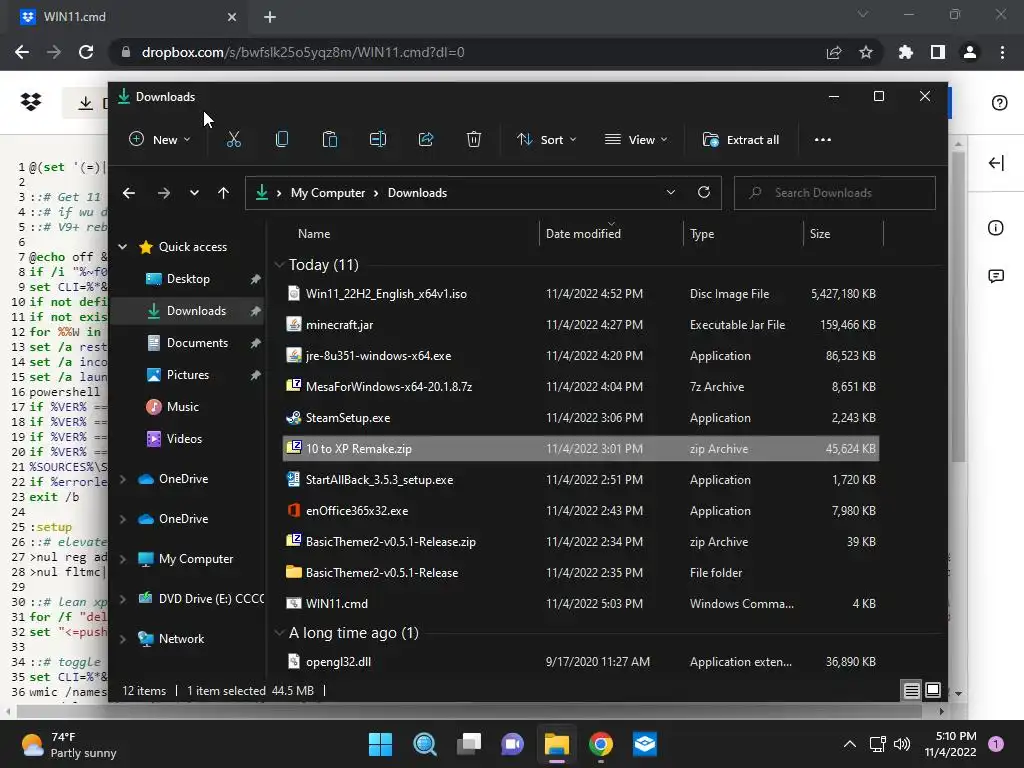Select WIN11.cmd file in list
The image size is (1024, 768).
[x=581, y=603]
